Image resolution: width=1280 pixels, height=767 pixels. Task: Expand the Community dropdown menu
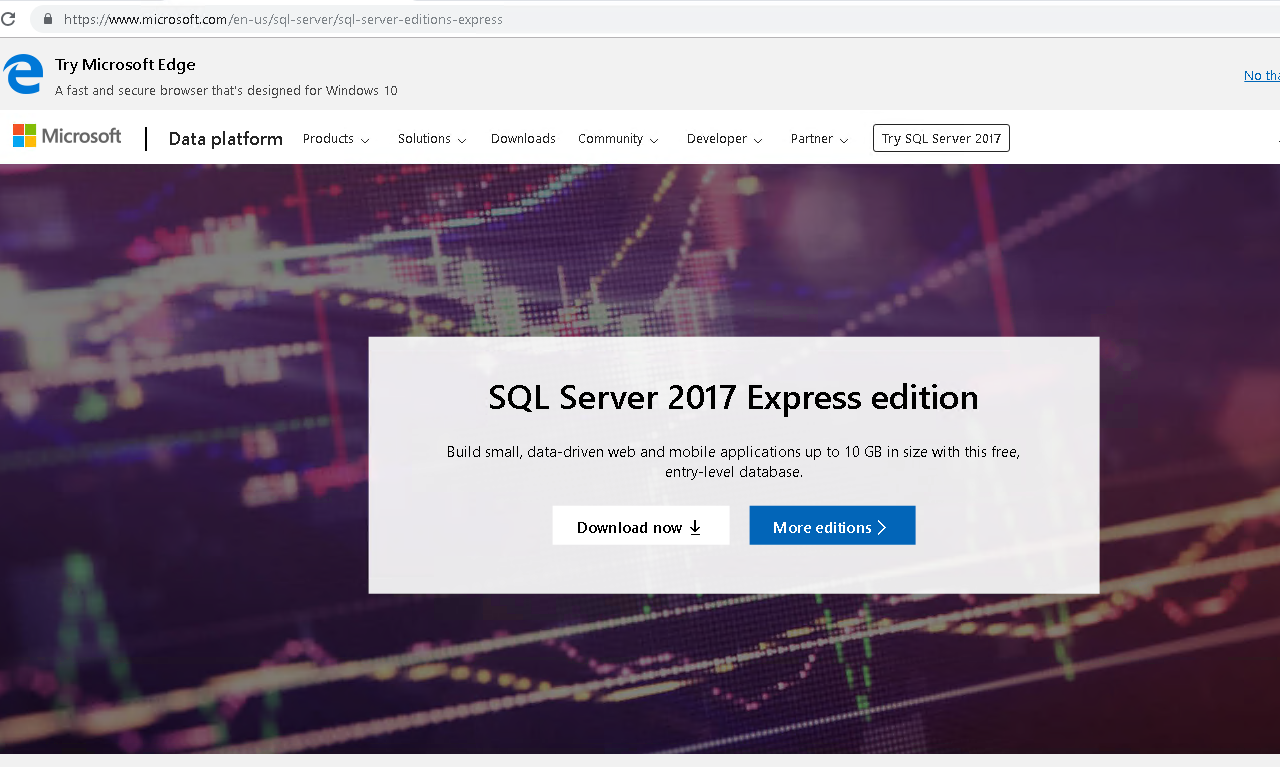click(618, 139)
